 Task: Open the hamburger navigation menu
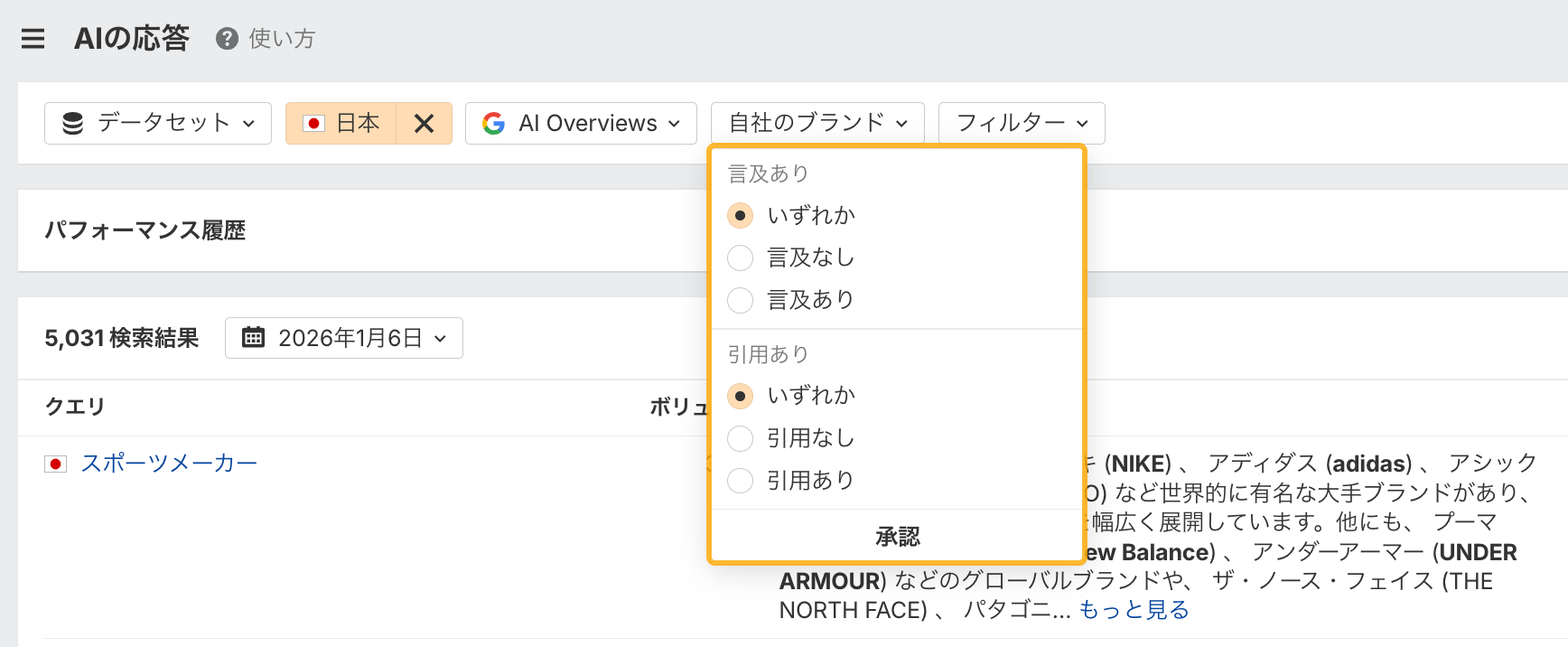33,39
